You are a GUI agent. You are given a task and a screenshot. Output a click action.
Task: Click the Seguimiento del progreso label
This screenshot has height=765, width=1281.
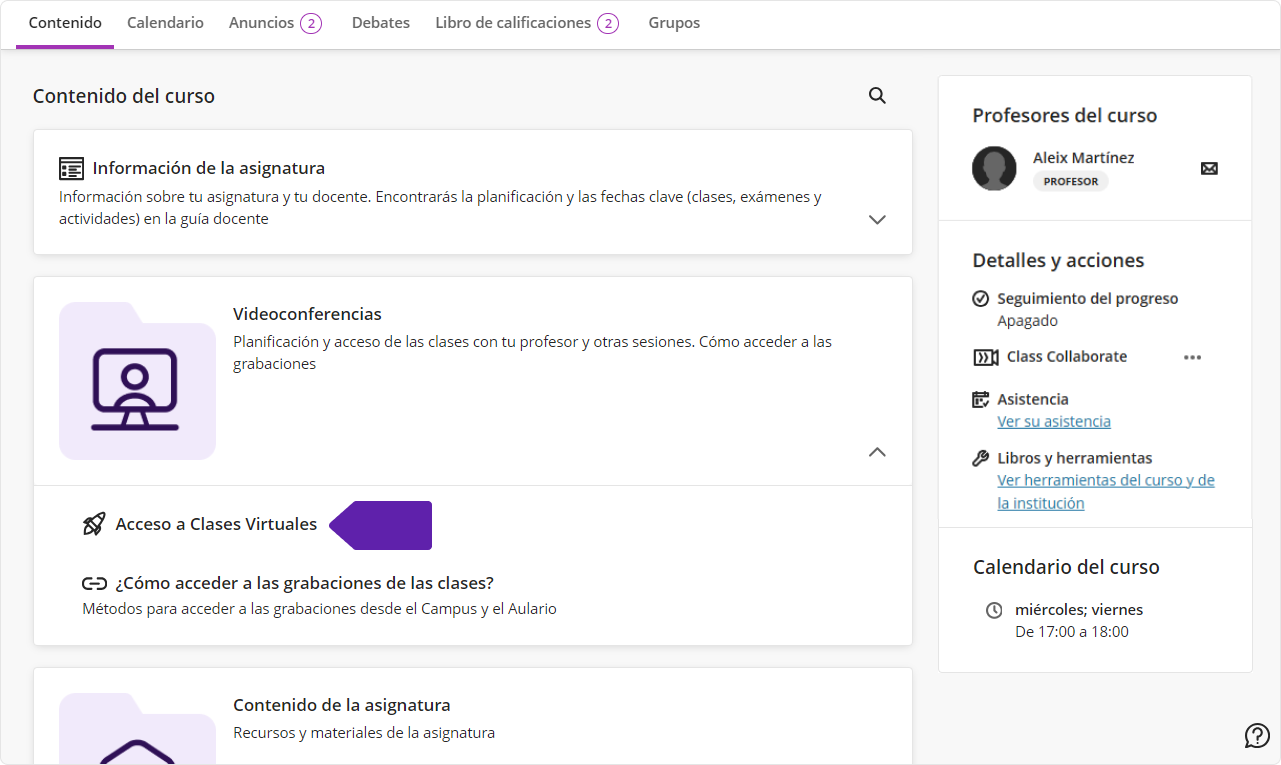[1088, 298]
